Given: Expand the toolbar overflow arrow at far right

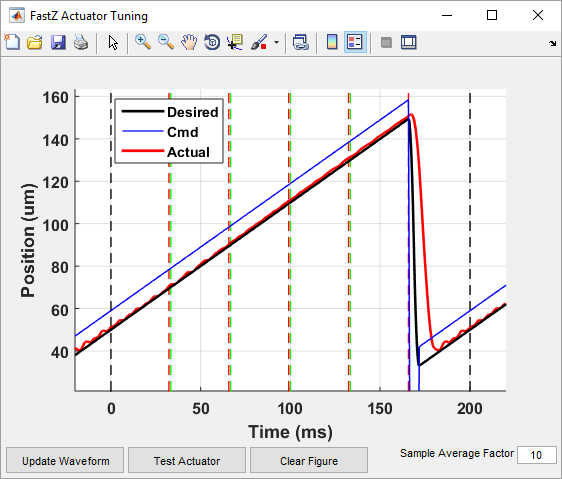Looking at the screenshot, I should click(552, 43).
